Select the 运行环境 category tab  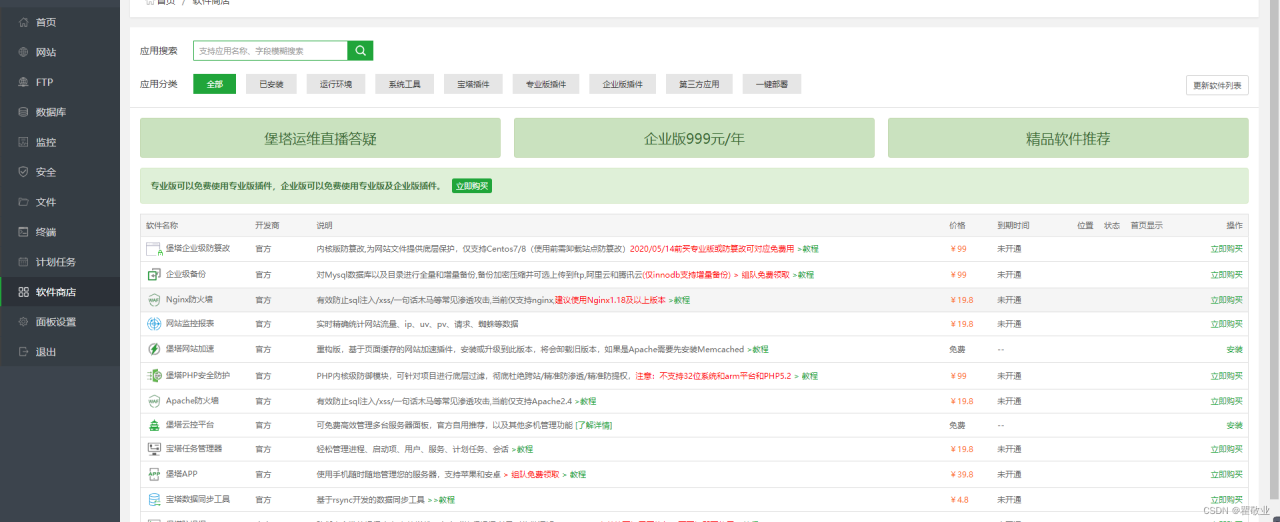click(336, 84)
